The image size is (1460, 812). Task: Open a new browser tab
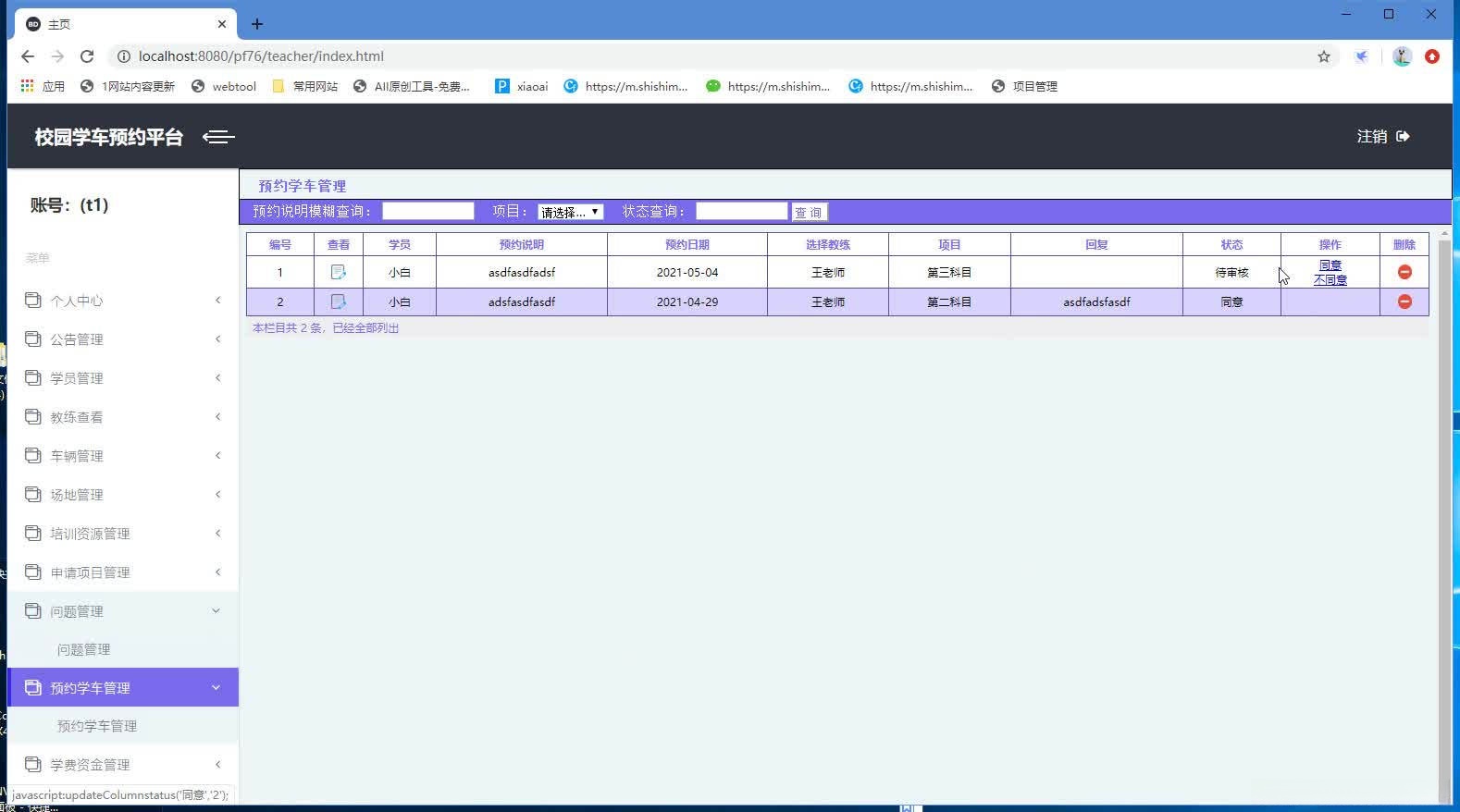point(257,24)
